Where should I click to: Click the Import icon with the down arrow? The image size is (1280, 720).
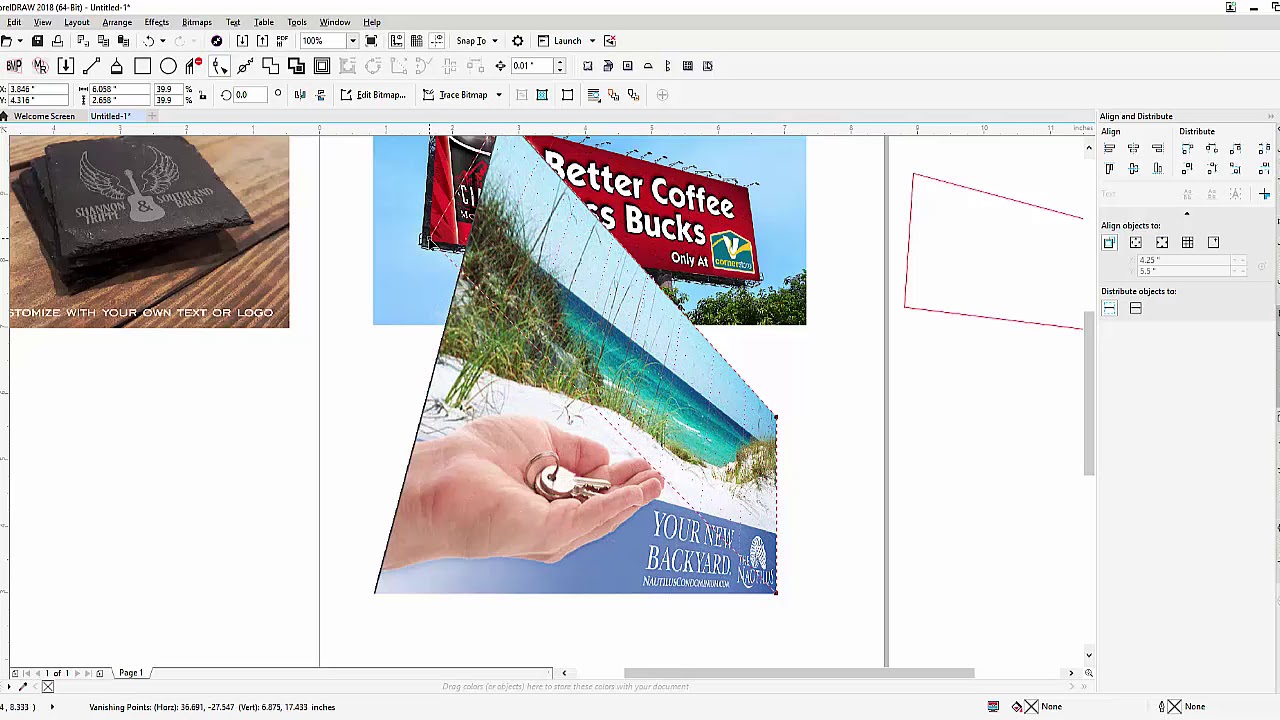tap(242, 41)
